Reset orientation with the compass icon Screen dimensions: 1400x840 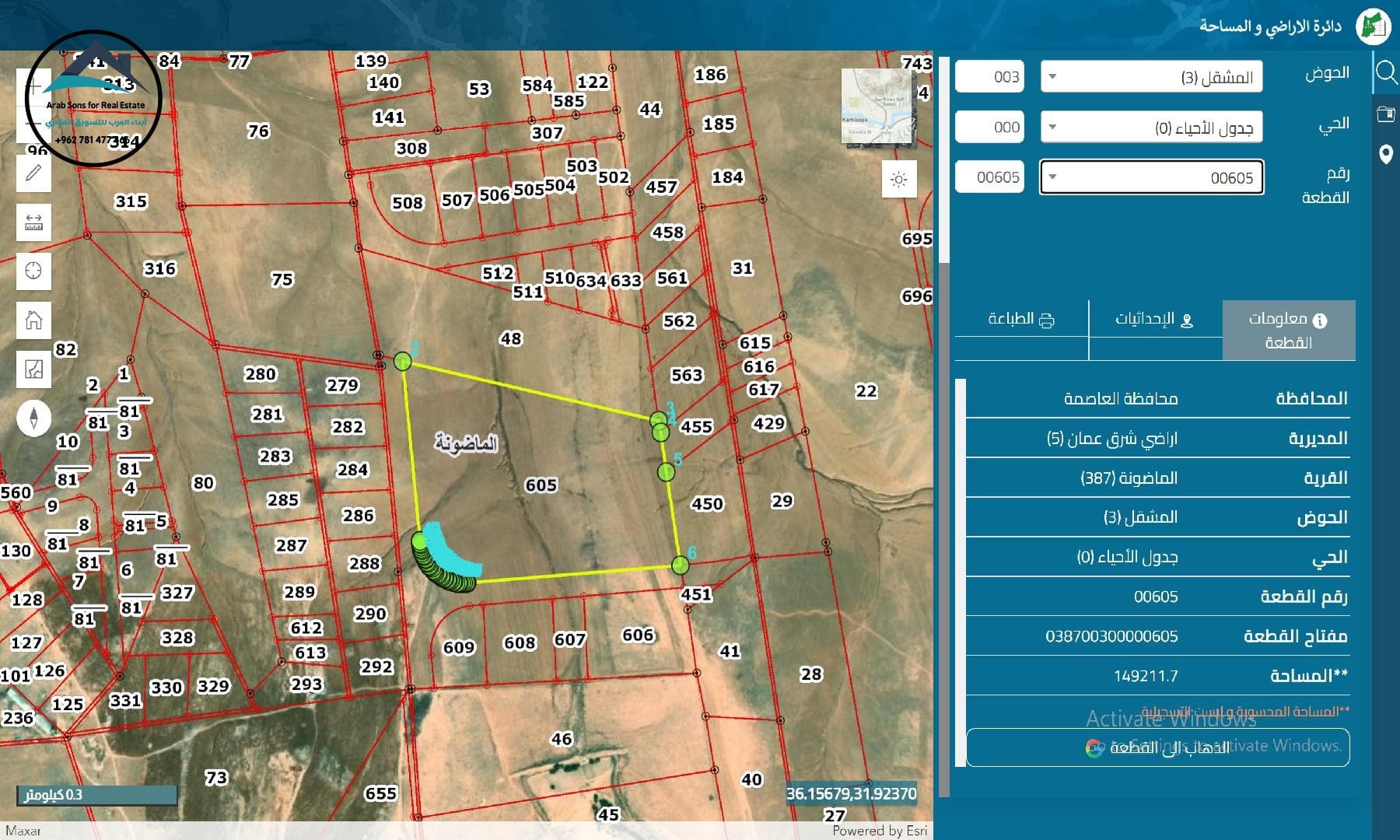(x=33, y=418)
